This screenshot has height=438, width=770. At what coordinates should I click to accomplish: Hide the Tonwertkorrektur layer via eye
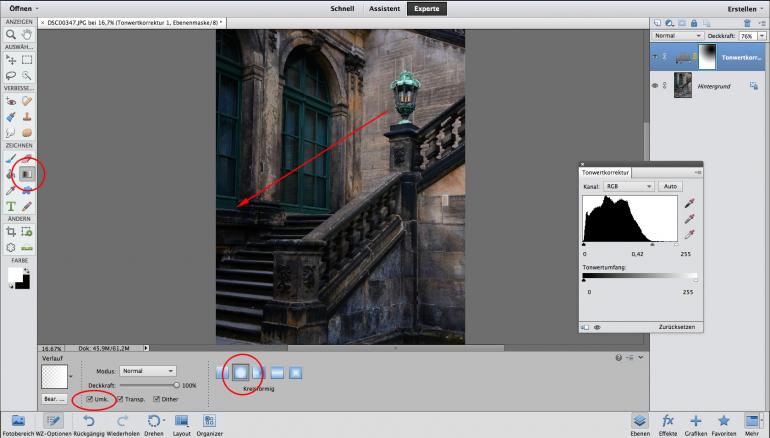[x=655, y=57]
